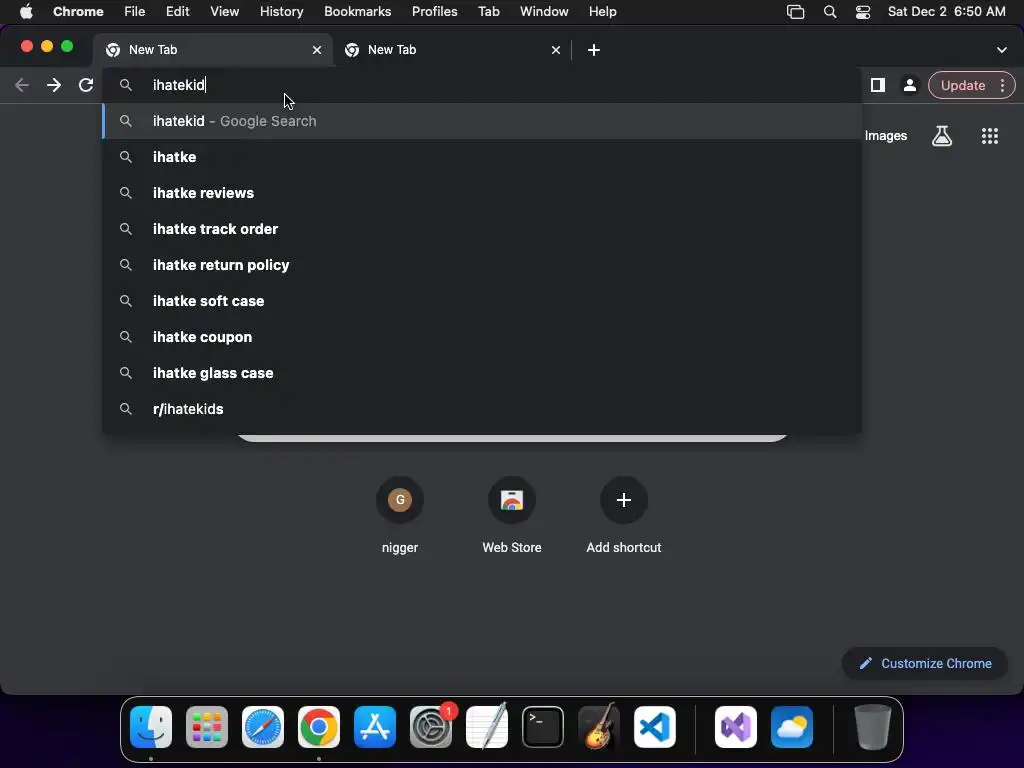Open the shortcut with the G icon
The image size is (1024, 768).
(x=400, y=515)
